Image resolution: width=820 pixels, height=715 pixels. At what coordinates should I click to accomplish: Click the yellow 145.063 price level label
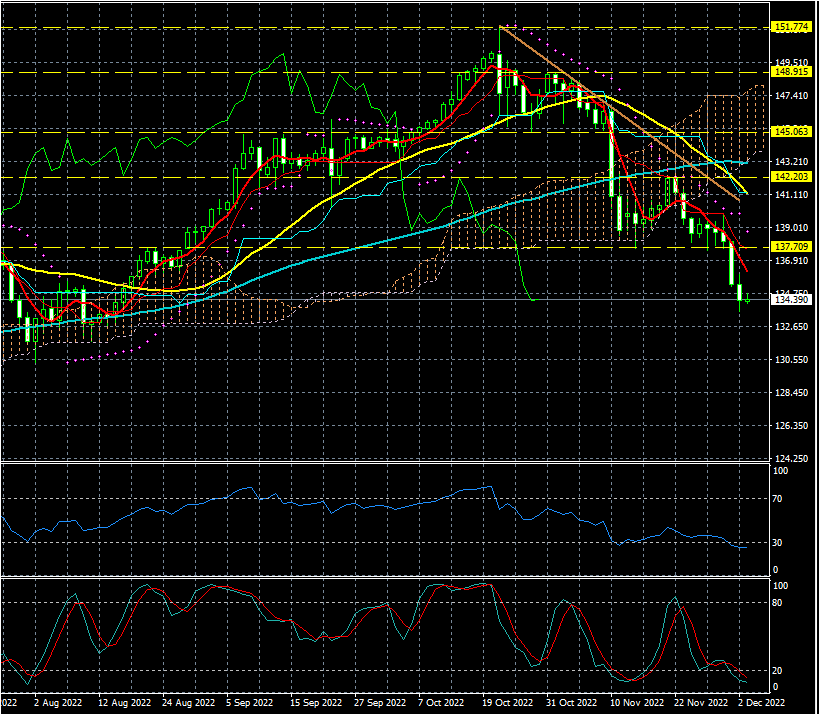pos(792,131)
